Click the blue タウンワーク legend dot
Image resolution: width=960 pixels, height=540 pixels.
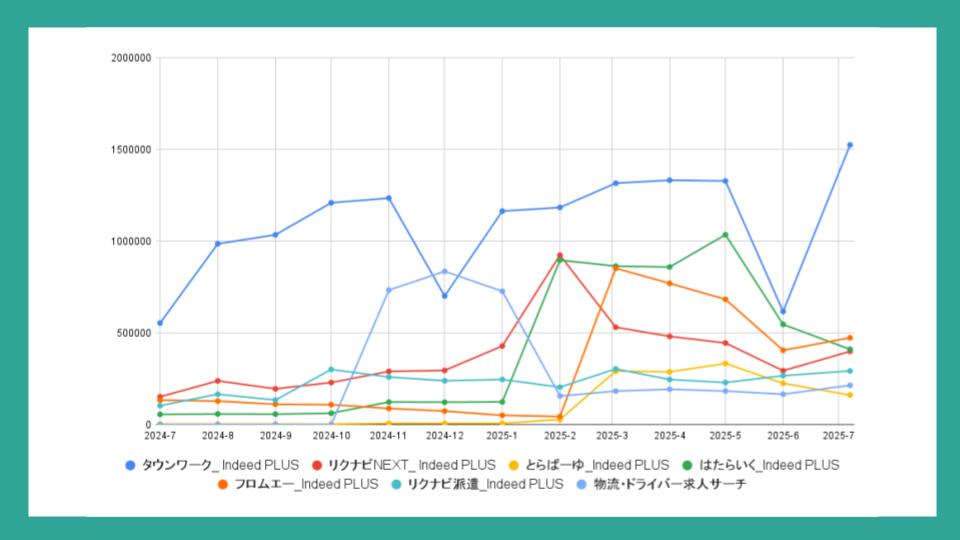coord(131,465)
